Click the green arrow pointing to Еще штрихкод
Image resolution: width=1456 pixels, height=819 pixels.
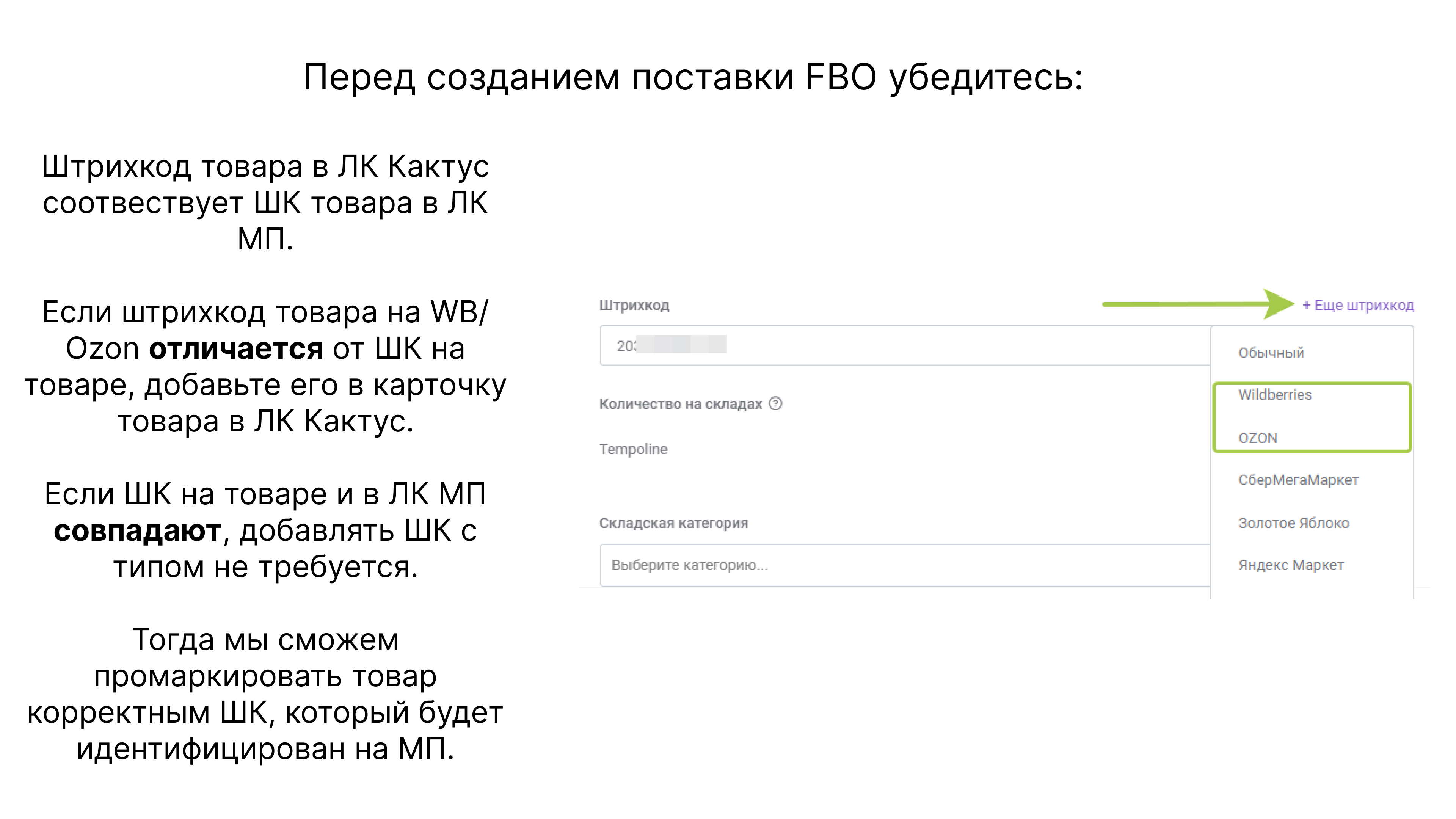(x=1198, y=304)
